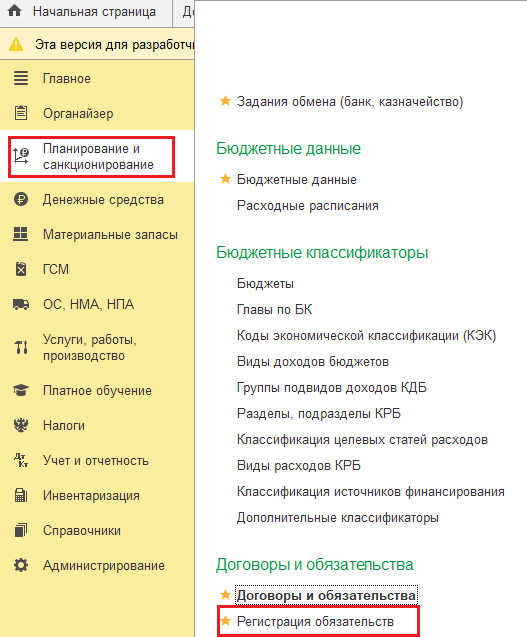Image resolution: width=527 pixels, height=637 pixels.
Task: Open the ОС, НМА, НПА truck icon
Action: point(21,304)
